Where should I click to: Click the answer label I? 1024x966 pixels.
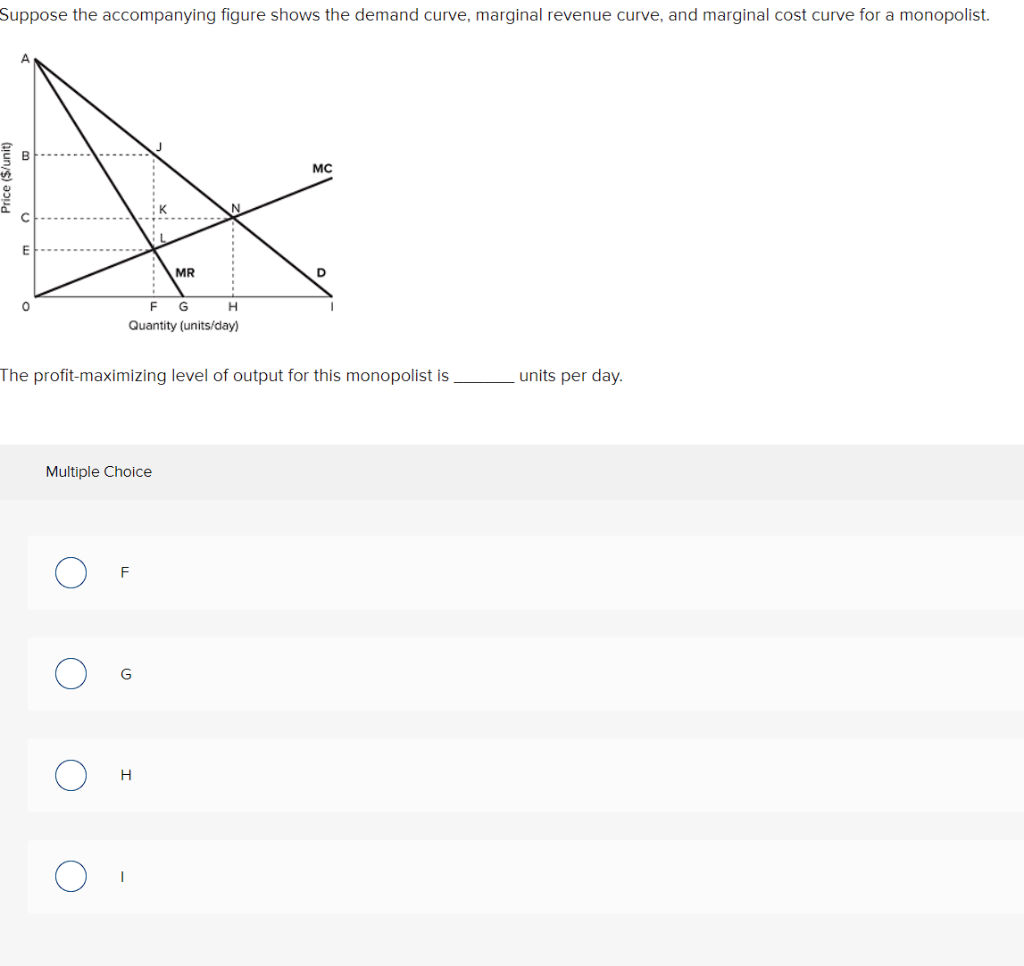point(122,876)
